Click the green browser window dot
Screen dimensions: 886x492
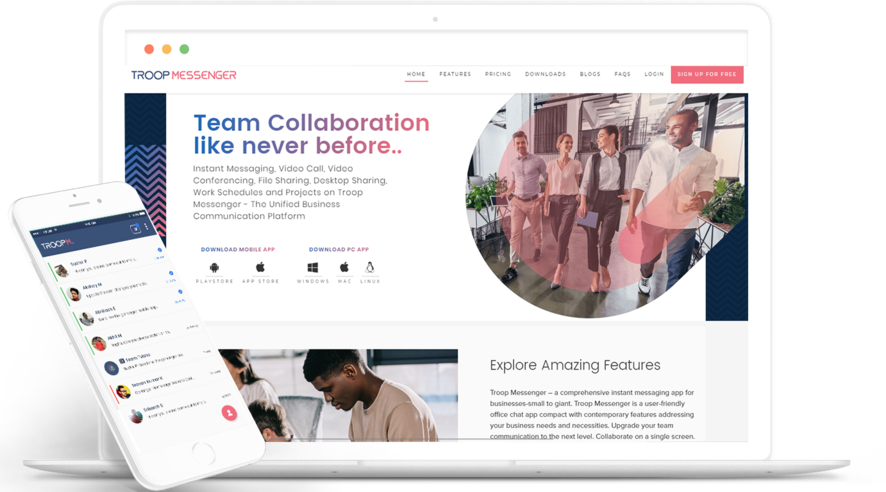click(x=184, y=49)
